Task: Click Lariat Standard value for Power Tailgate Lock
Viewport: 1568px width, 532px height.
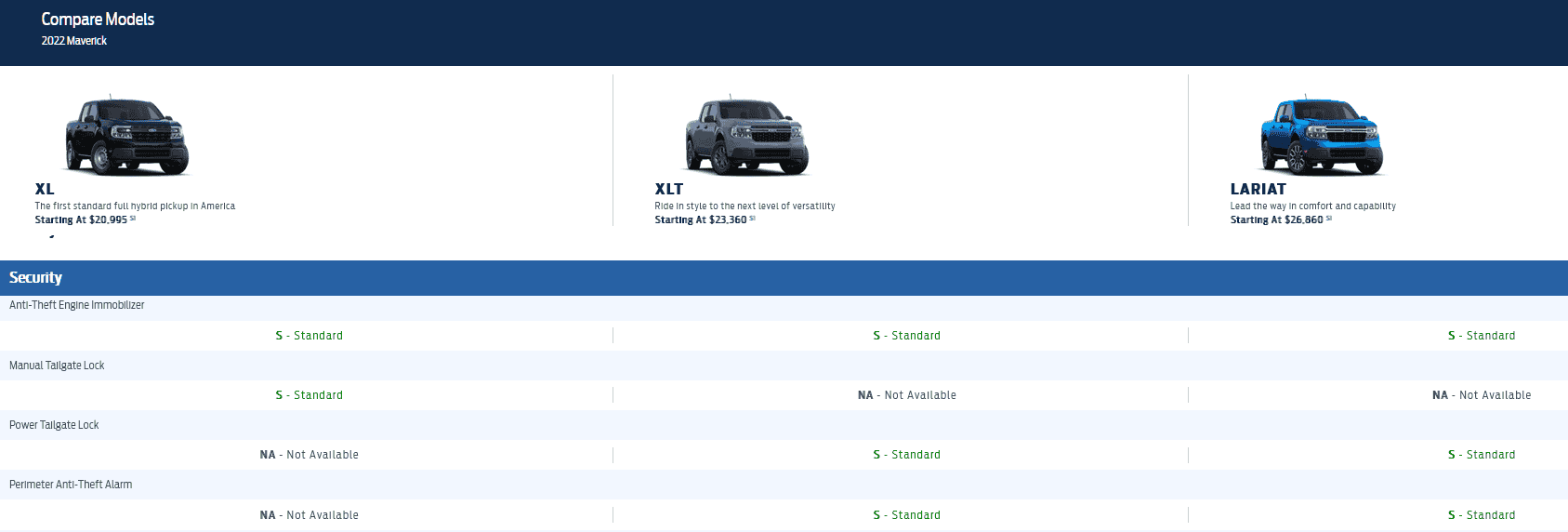Action: pos(1482,455)
